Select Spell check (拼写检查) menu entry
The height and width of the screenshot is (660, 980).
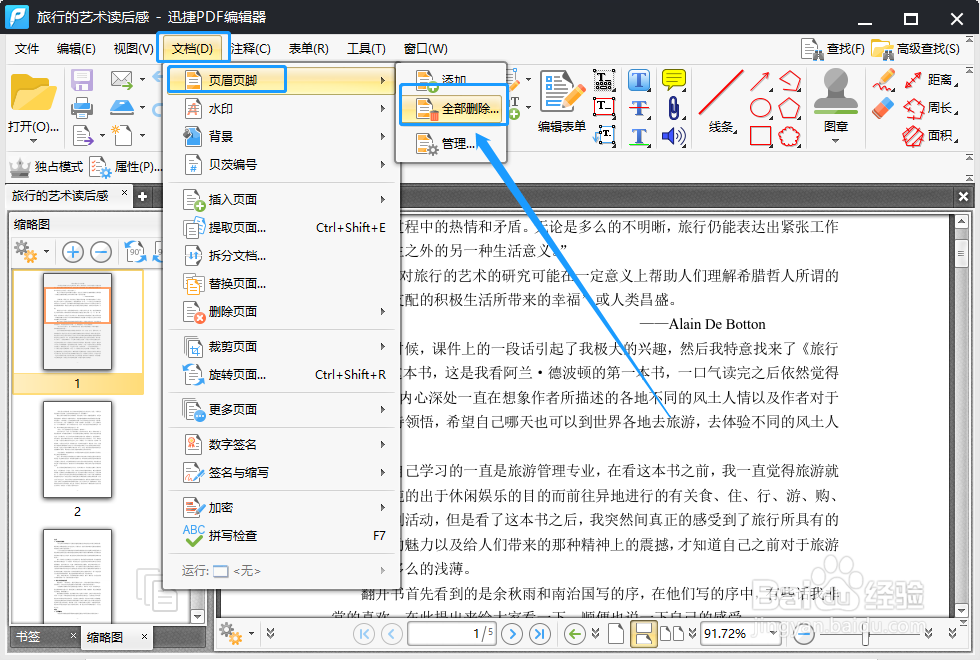pos(282,536)
